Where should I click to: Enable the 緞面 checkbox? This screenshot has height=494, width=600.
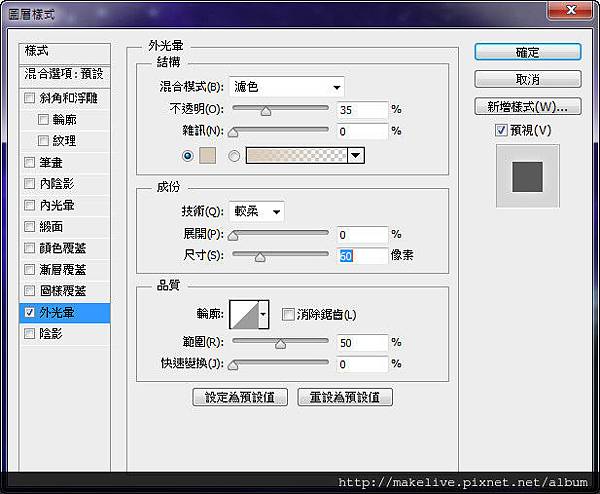coord(29,227)
